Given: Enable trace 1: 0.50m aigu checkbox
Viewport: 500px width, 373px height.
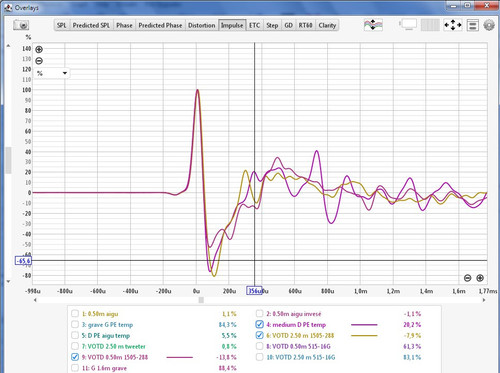Looking at the screenshot, I should pos(75,314).
